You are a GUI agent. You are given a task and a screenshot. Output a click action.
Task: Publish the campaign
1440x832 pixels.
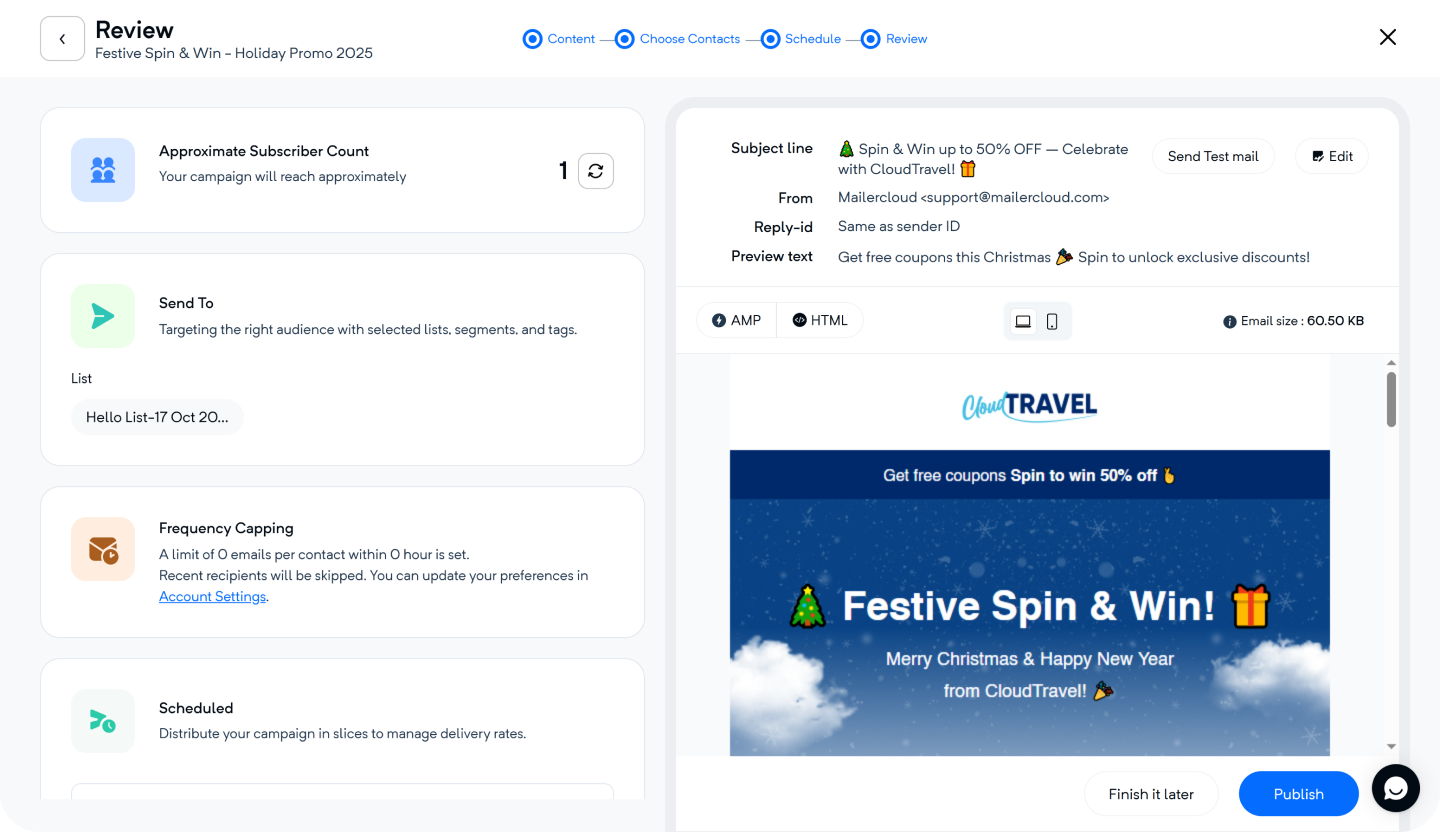[1299, 794]
